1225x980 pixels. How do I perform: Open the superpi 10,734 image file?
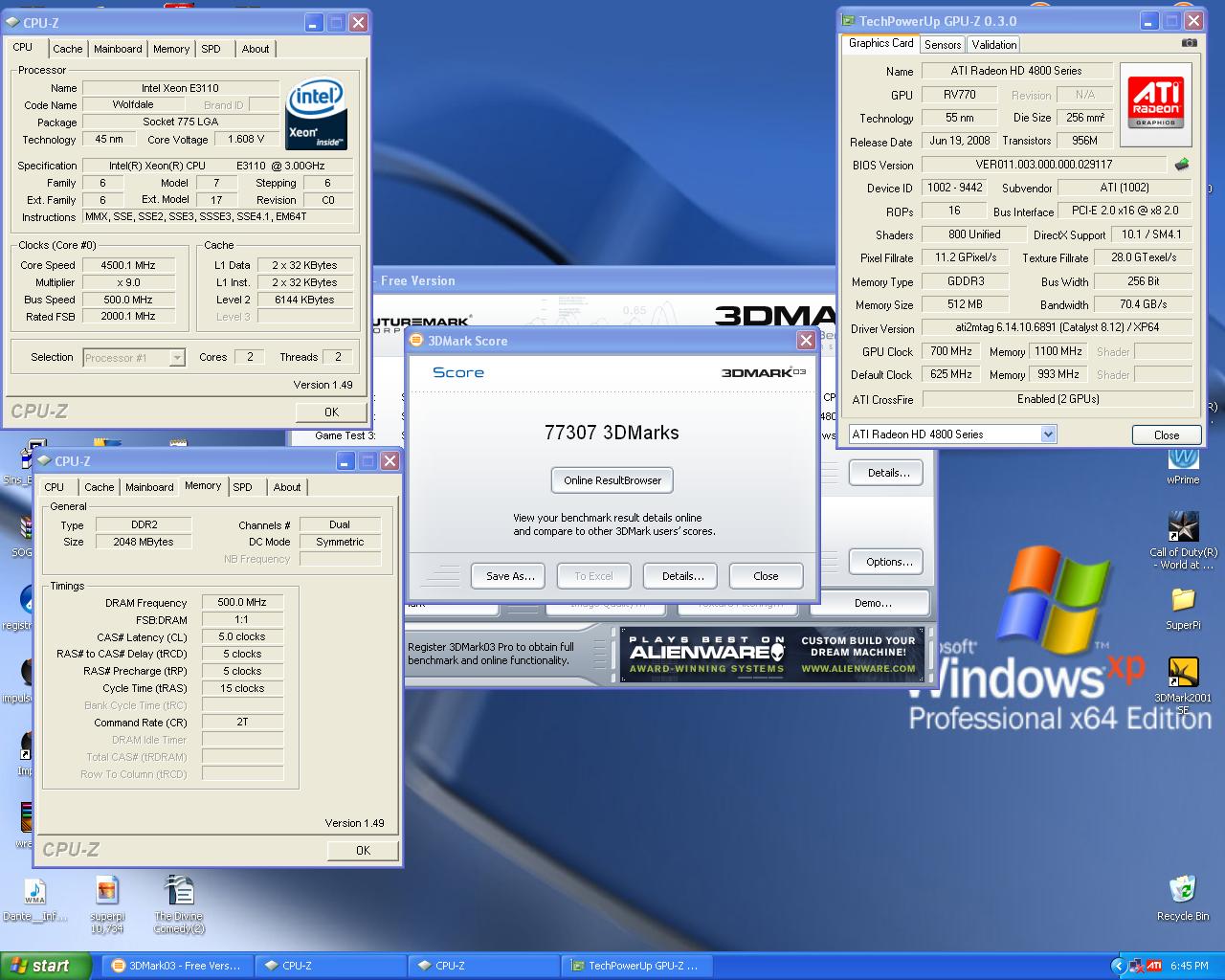point(107,904)
